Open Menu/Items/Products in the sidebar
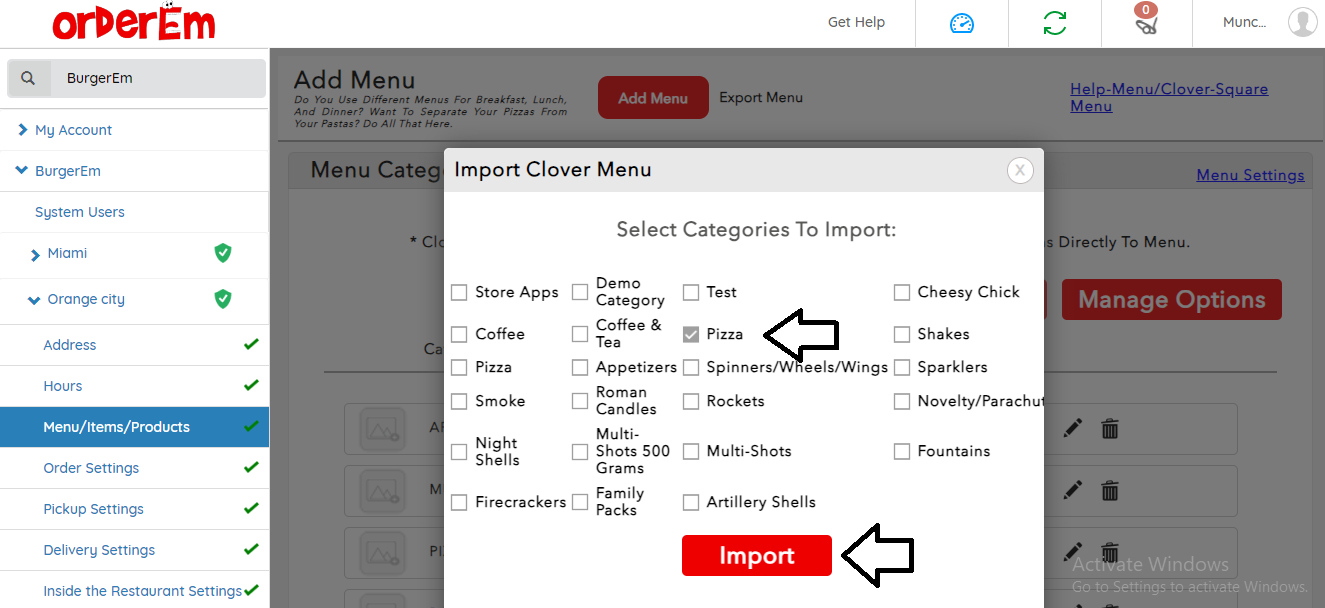Screen dimensions: 1325x608 [116, 427]
